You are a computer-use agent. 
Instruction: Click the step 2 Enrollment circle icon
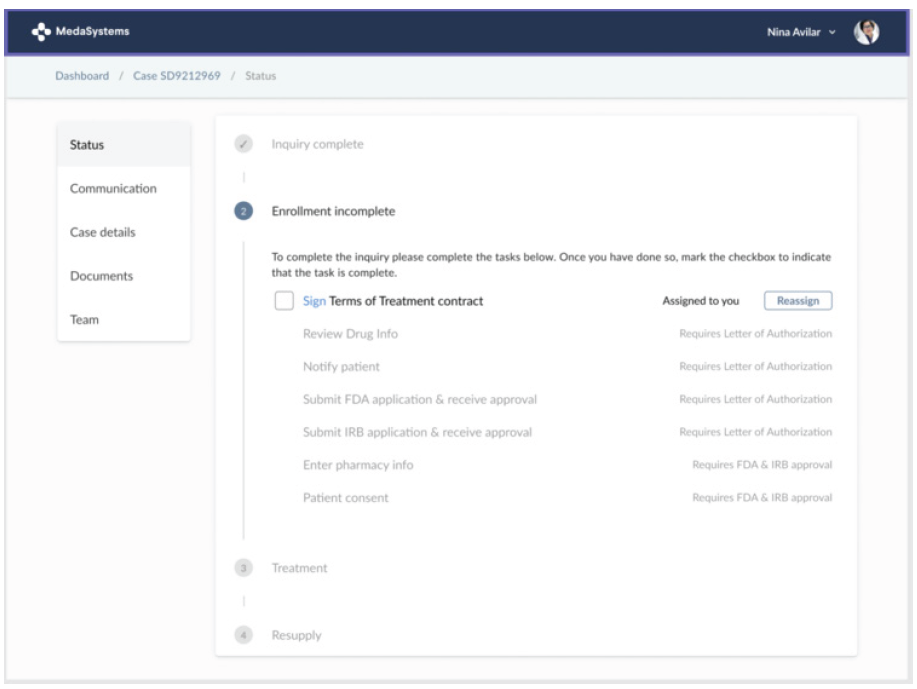[243, 212]
